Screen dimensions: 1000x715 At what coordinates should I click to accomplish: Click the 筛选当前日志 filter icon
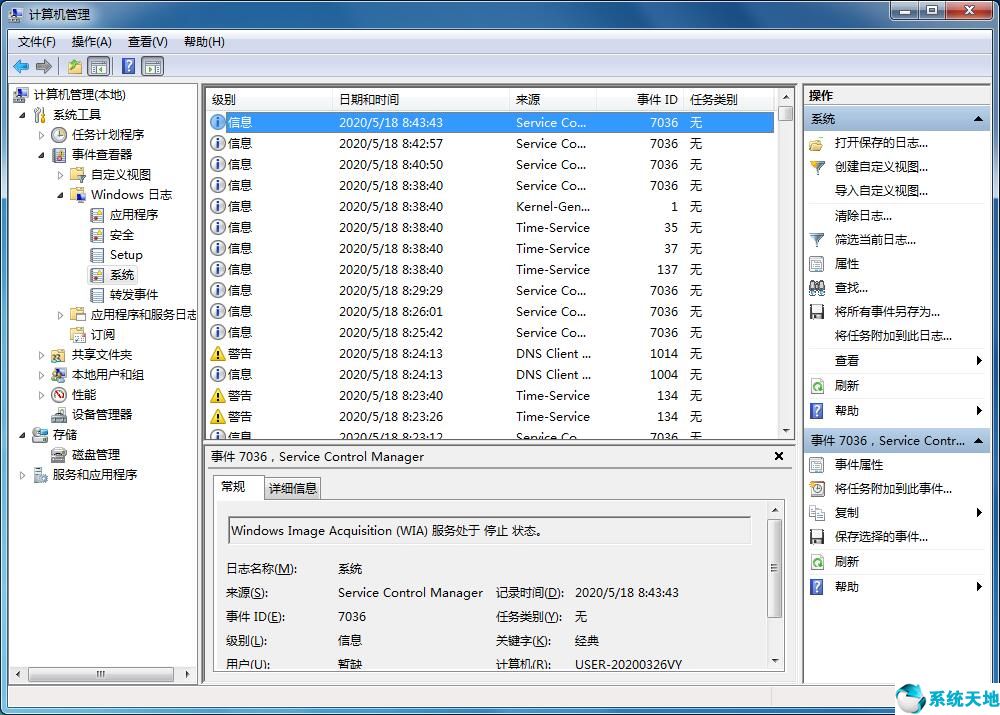[818, 239]
